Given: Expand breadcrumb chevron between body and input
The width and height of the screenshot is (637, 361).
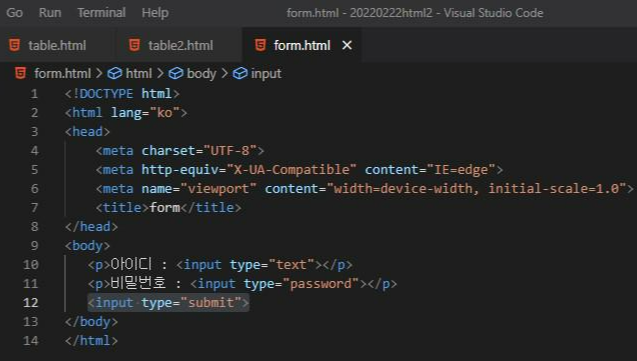Looking at the screenshot, I should [x=225, y=73].
